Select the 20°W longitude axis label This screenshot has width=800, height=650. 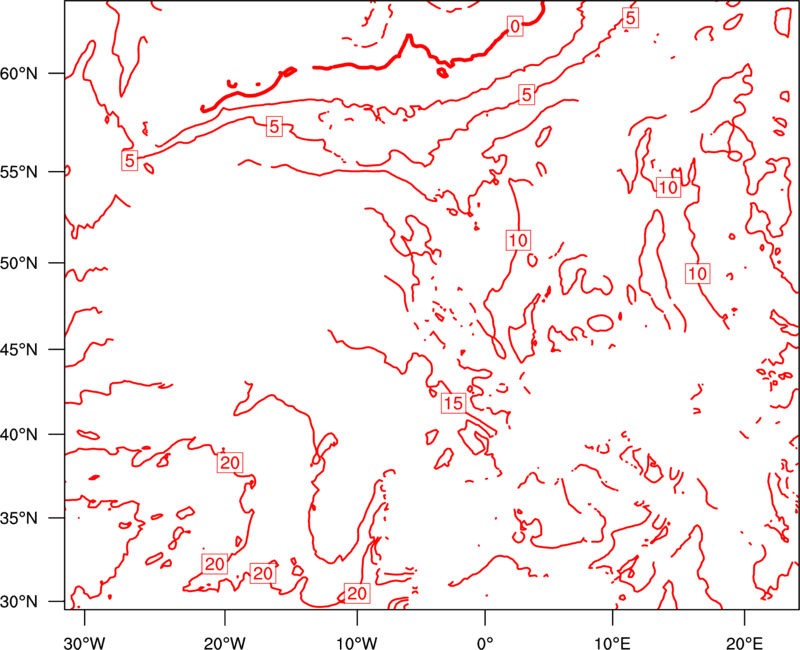tap(224, 642)
